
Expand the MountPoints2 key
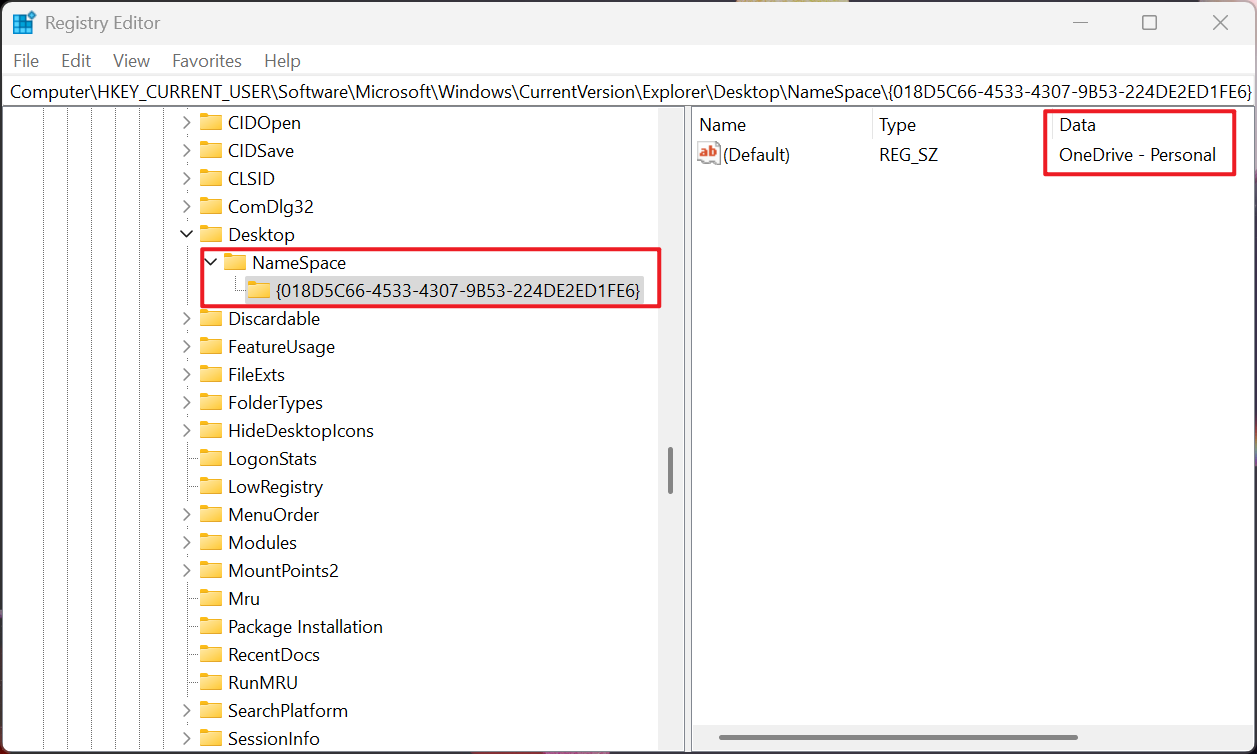pos(186,571)
